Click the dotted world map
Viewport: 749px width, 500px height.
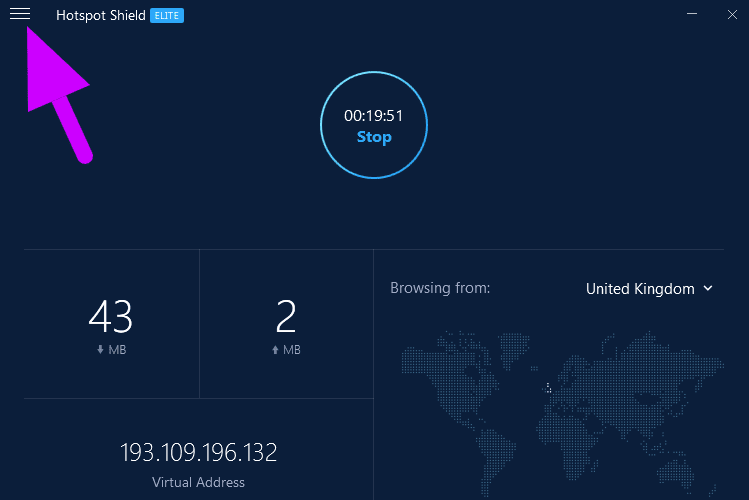pos(563,413)
